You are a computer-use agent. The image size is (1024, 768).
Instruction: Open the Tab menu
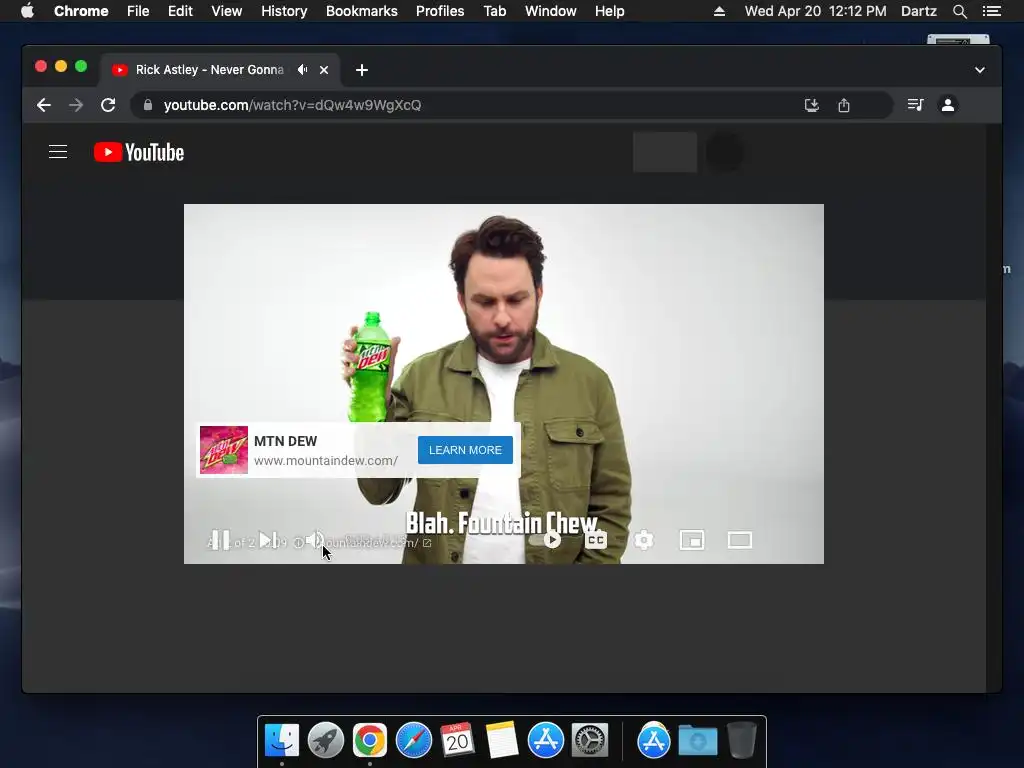[494, 11]
